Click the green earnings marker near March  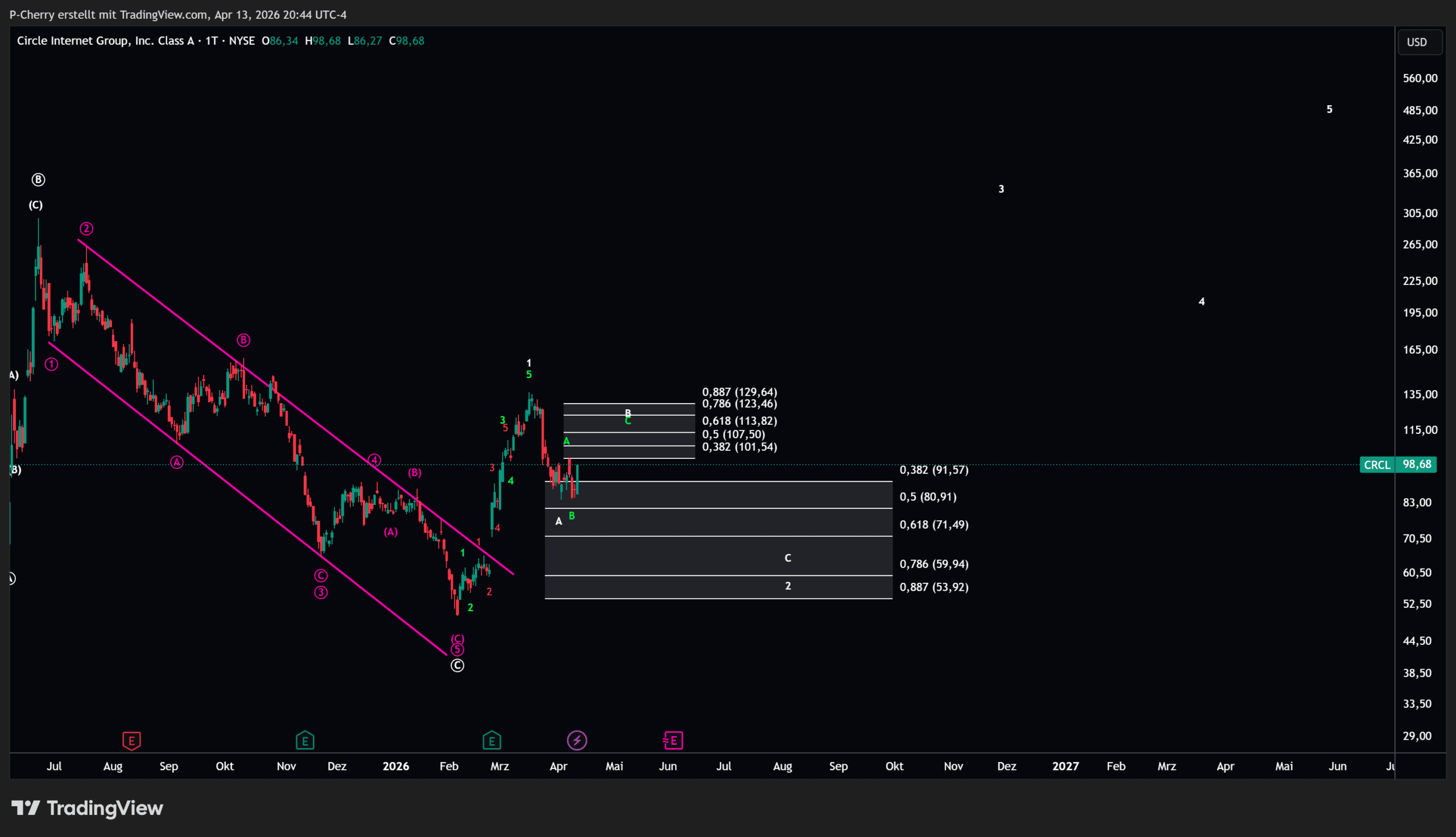tap(491, 740)
